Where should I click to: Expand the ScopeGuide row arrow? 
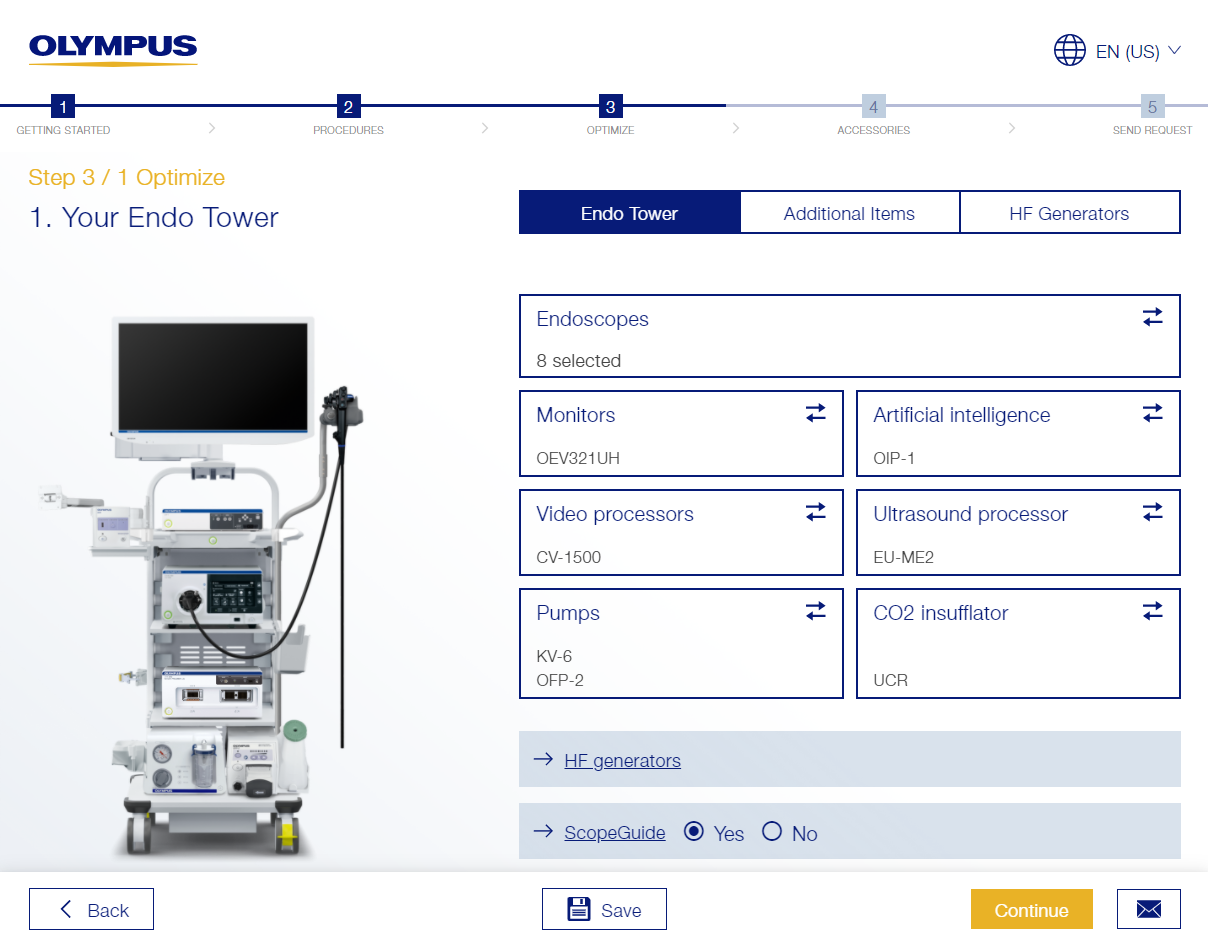click(543, 831)
